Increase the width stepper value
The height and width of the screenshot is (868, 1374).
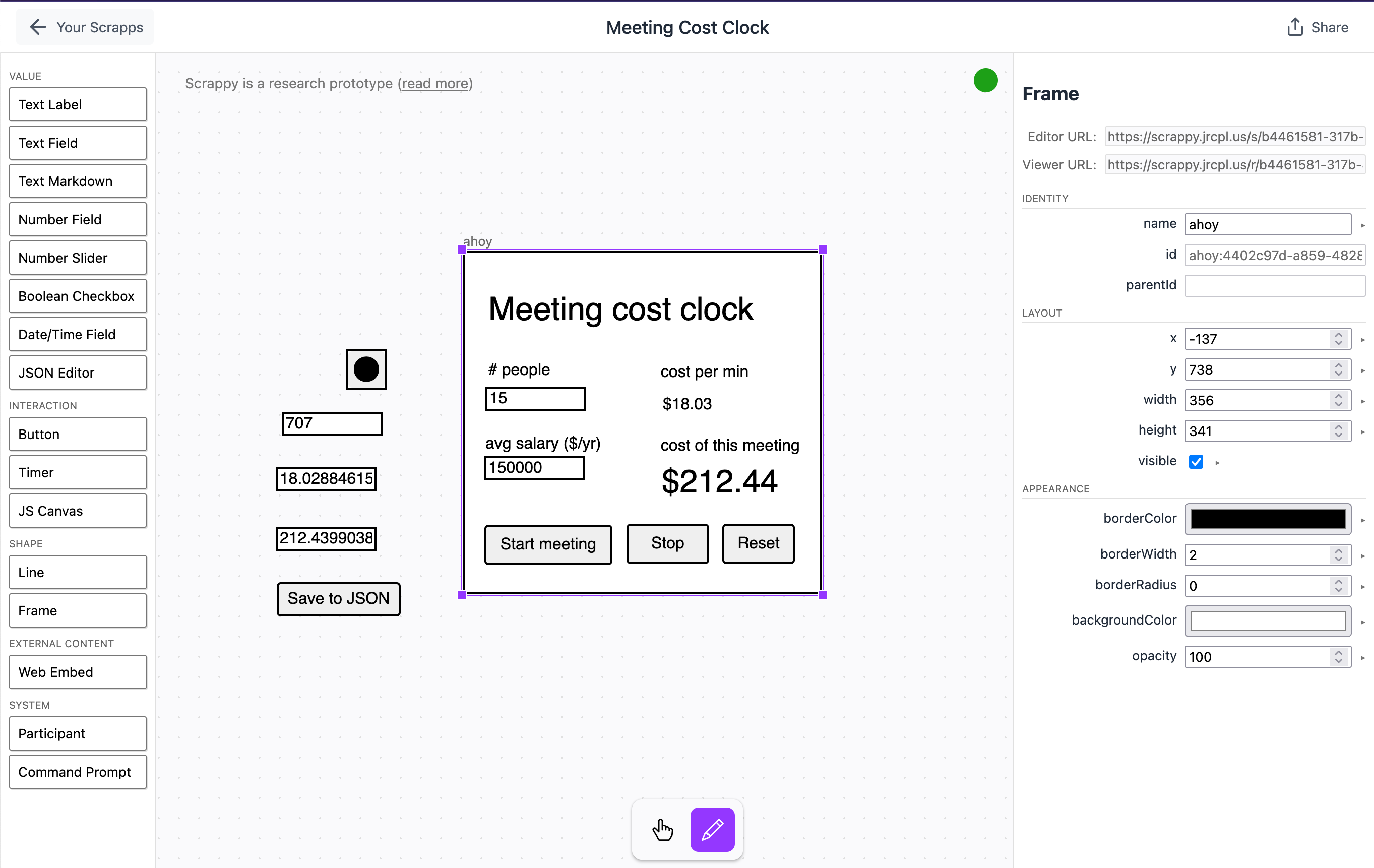[1339, 396]
